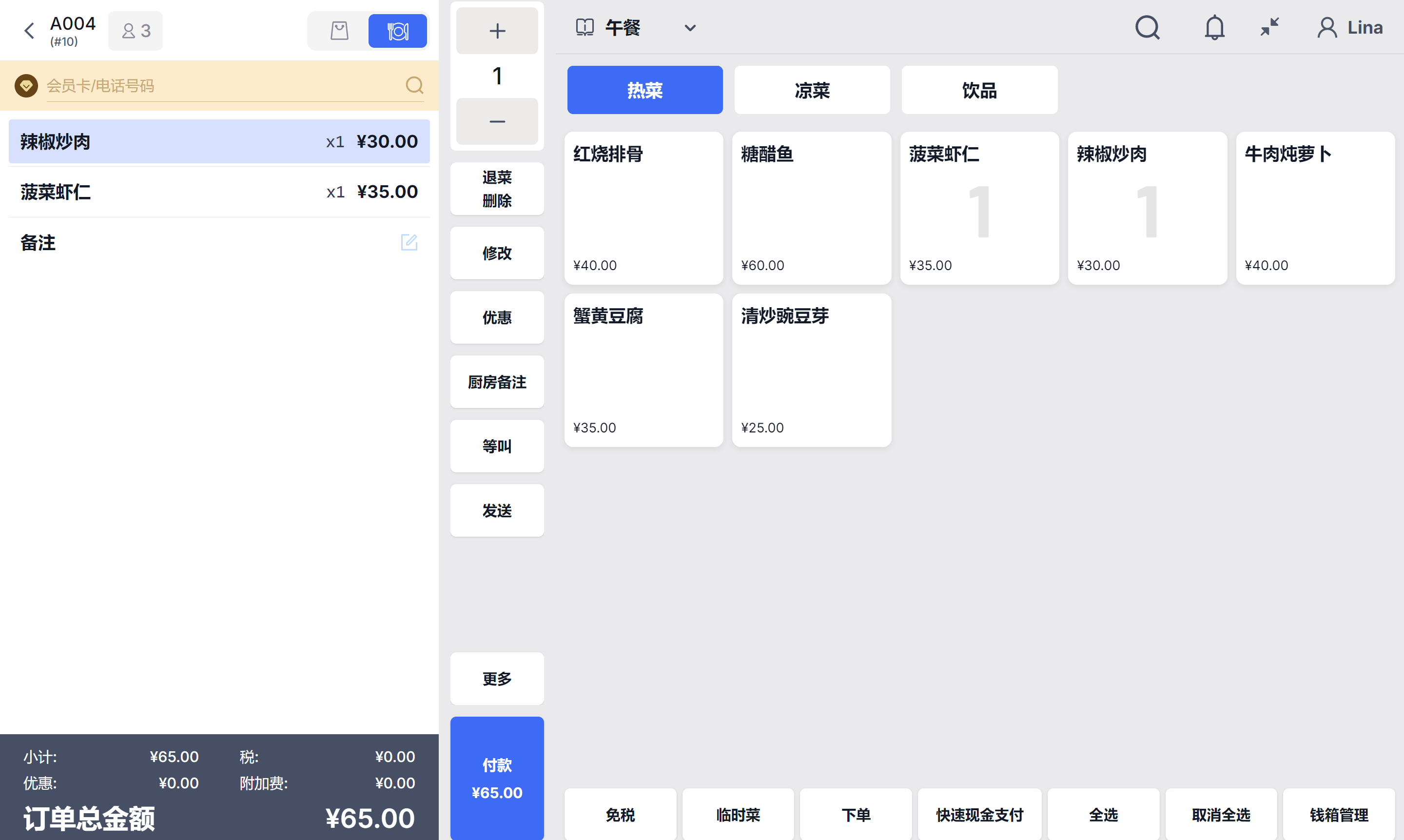Click the collapse arrows icon
This screenshot has width=1404, height=840.
tap(1269, 27)
